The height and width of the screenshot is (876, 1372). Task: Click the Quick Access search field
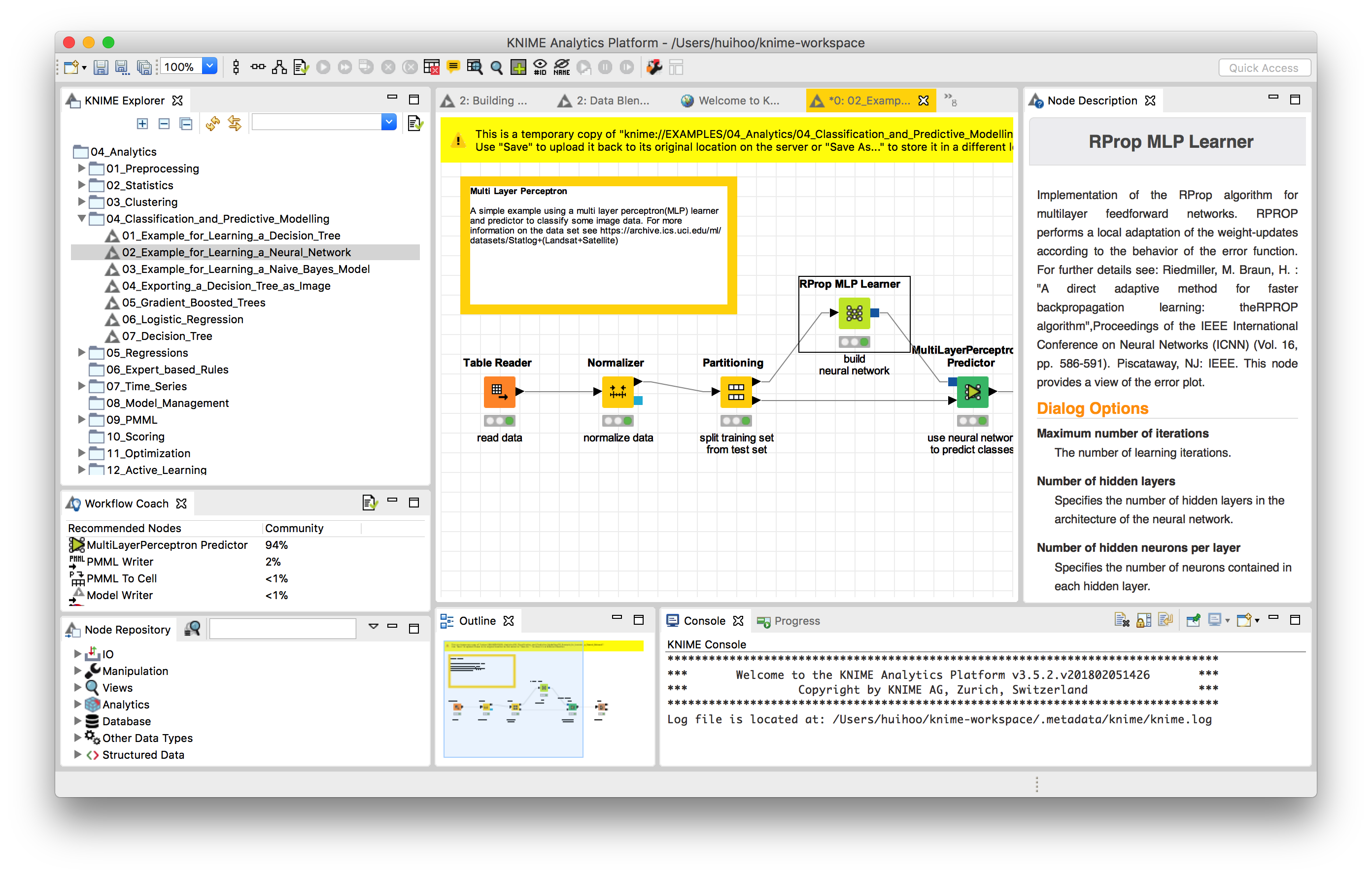pyautogui.click(x=1263, y=67)
